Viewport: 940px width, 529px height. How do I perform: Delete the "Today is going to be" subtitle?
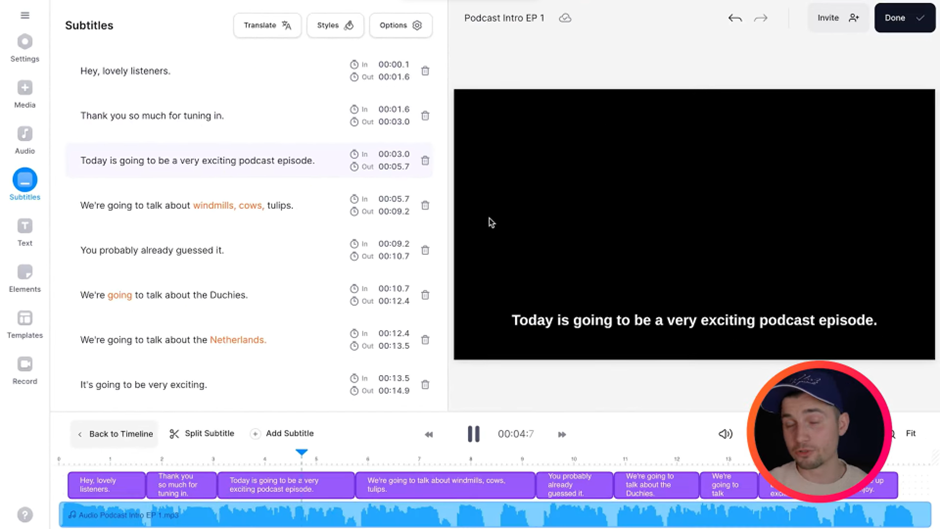coord(425,160)
